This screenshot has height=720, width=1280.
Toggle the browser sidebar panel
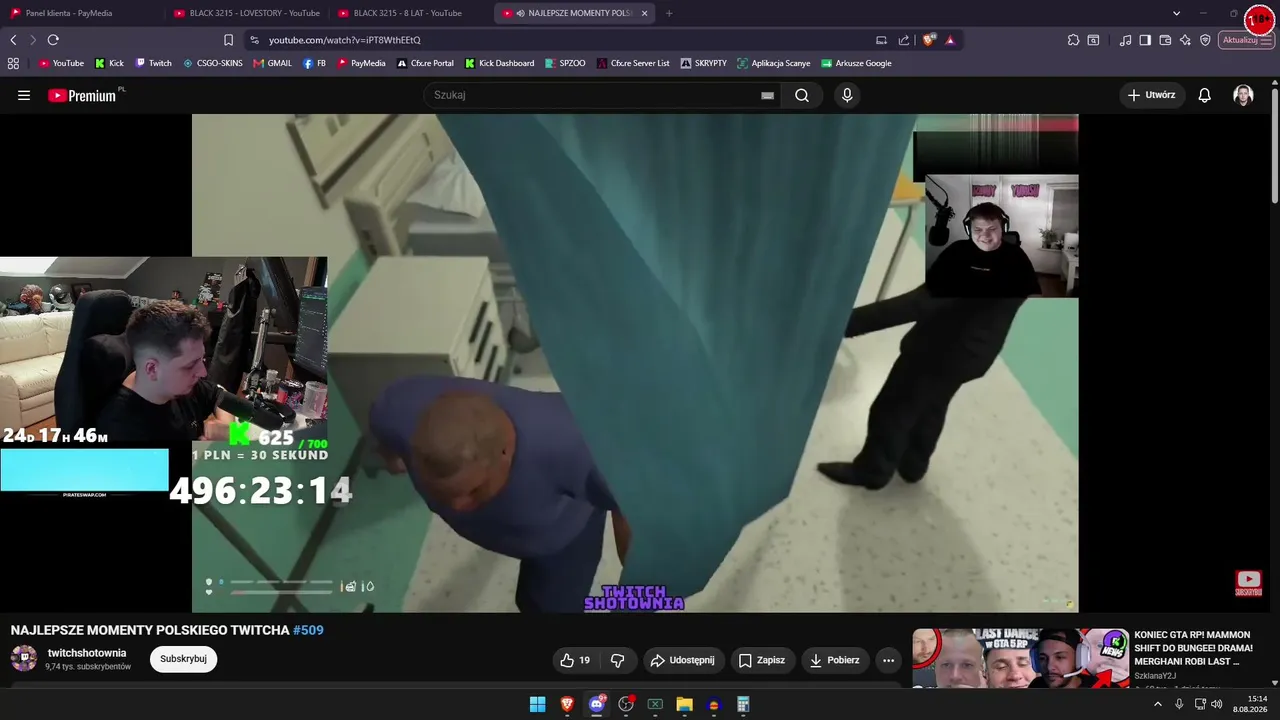click(x=1145, y=40)
